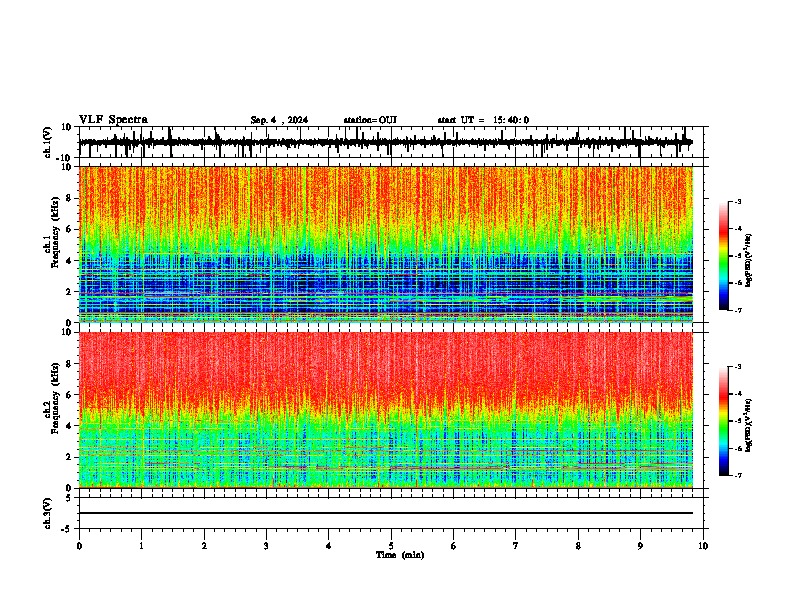Image resolution: width=792 pixels, height=612 pixels.
Task: Click the time axis tick label "0"
Action: [x=79, y=546]
